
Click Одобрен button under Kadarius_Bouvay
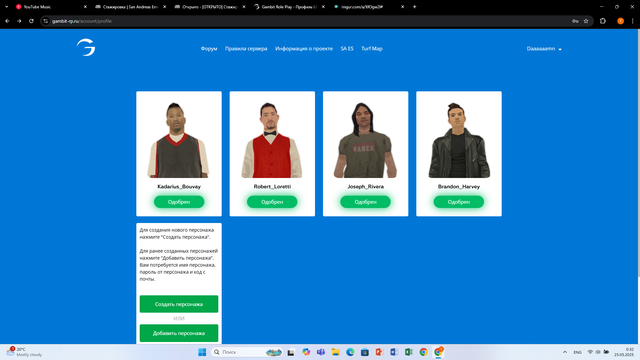point(179,202)
